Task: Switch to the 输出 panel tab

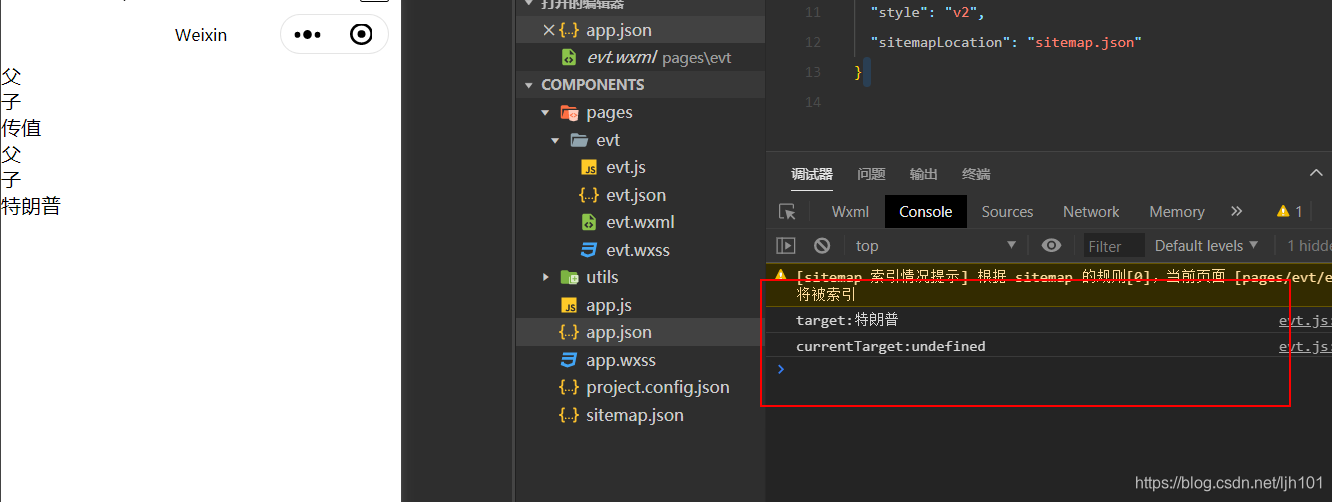Action: (924, 174)
